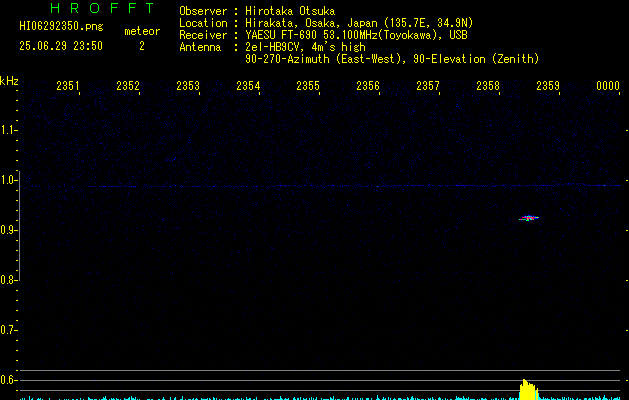The width and height of the screenshot is (629, 400).
Task: Click the 0.9 frequency axis label
Action: [x=8, y=230]
